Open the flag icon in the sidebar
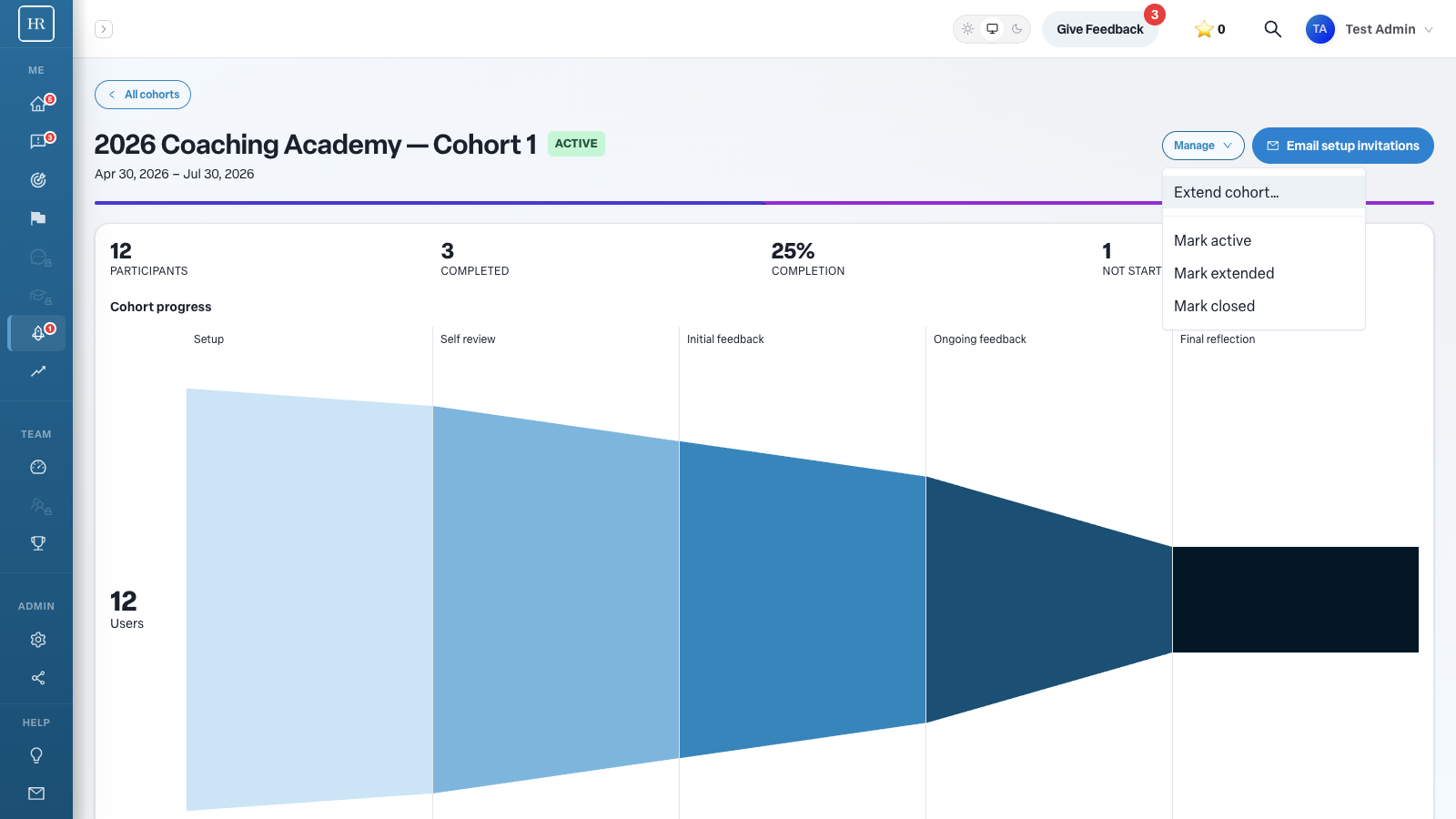1456x819 pixels. 38,218
